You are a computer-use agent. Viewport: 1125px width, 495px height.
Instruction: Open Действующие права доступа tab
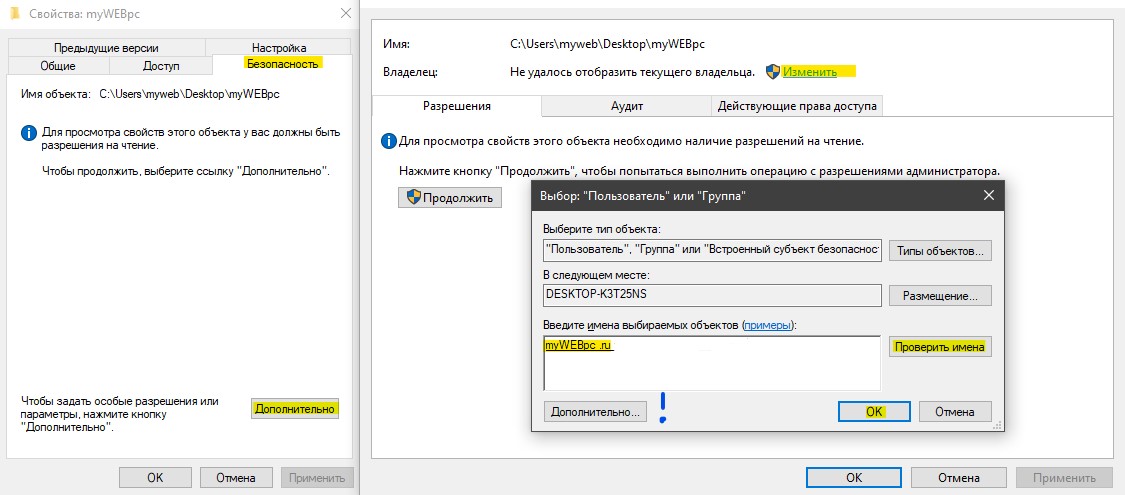pyautogui.click(x=796, y=105)
